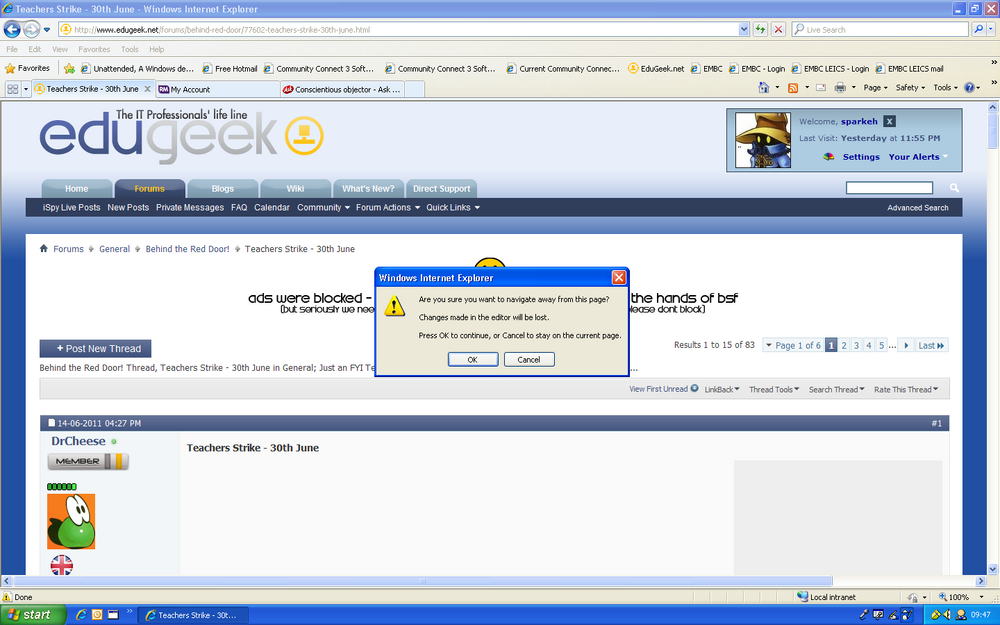Image resolution: width=1000 pixels, height=625 pixels.
Task: Click the Home icon in command bar
Action: tap(763, 88)
